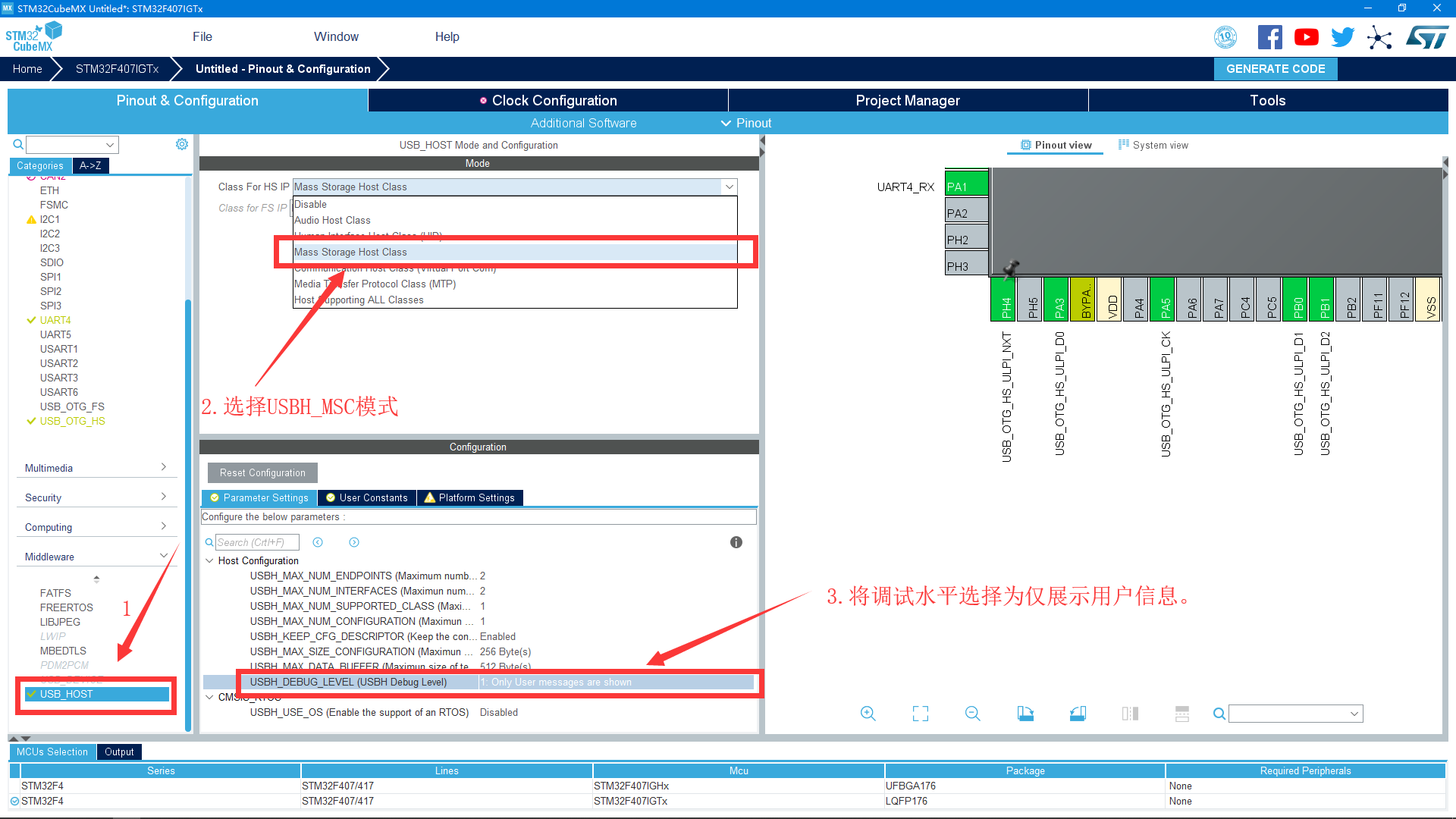Zoom out of the pinout view
This screenshot has width=1456, height=819.
click(x=973, y=714)
